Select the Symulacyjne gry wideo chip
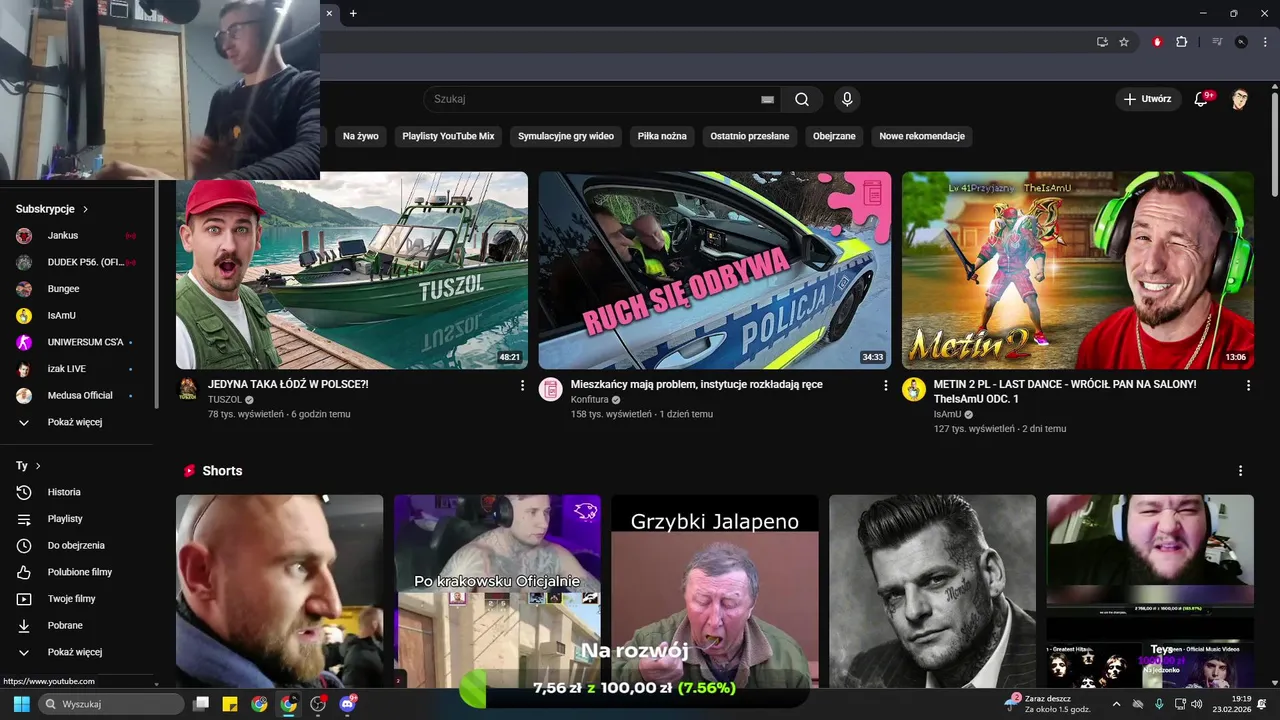Image resolution: width=1280 pixels, height=720 pixels. tap(566, 136)
